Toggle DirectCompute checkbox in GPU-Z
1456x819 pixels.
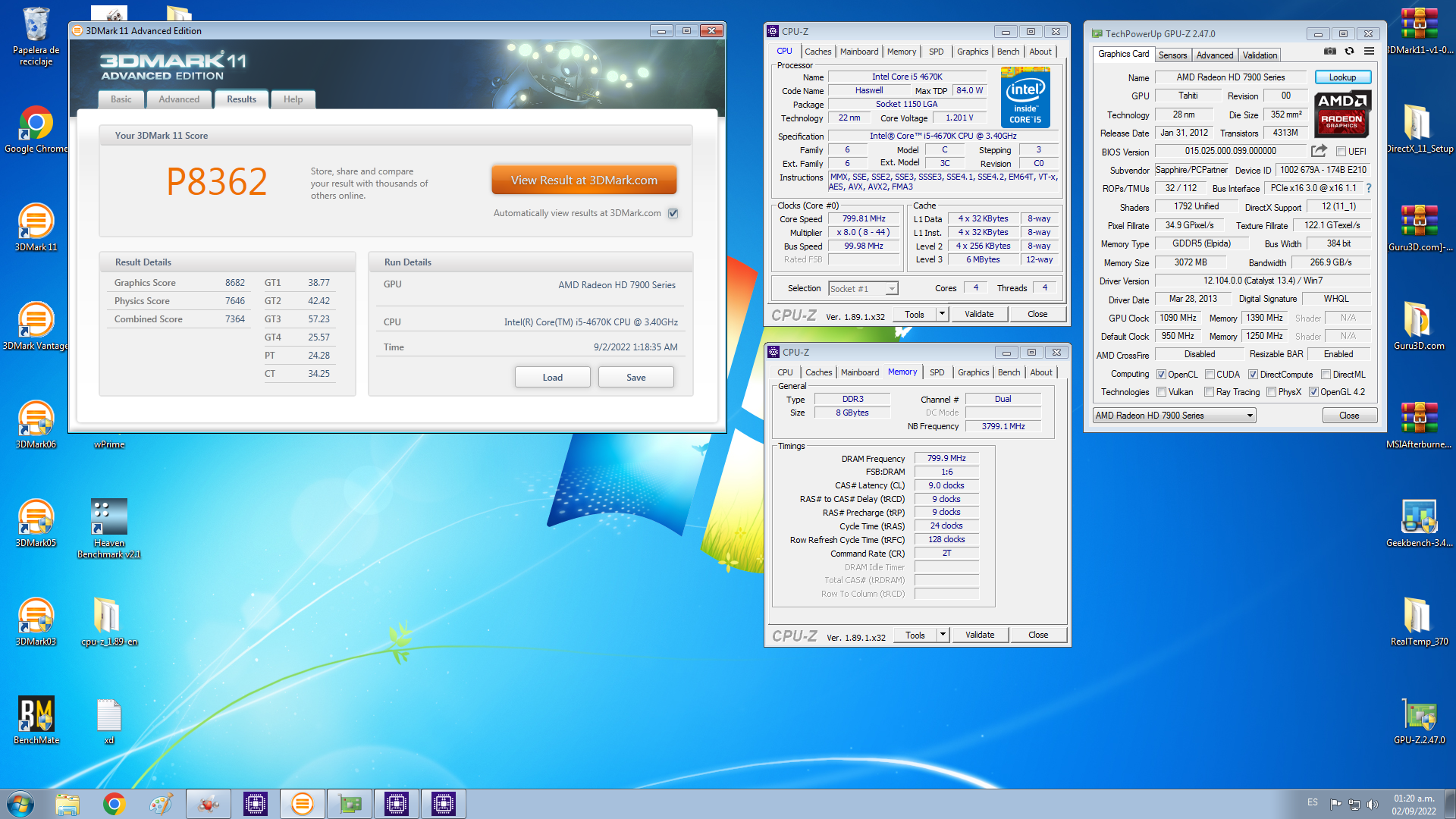point(1254,375)
